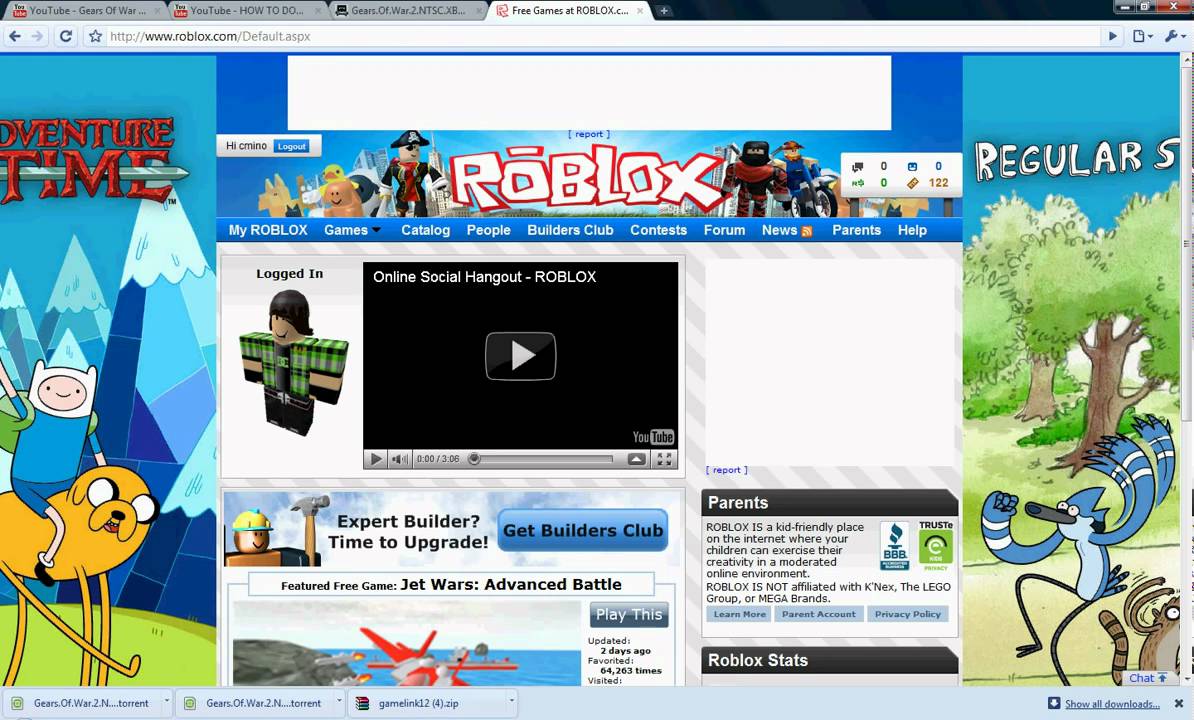The width and height of the screenshot is (1194, 720).
Task: Click the small play button in video controls
Action: tap(375, 459)
